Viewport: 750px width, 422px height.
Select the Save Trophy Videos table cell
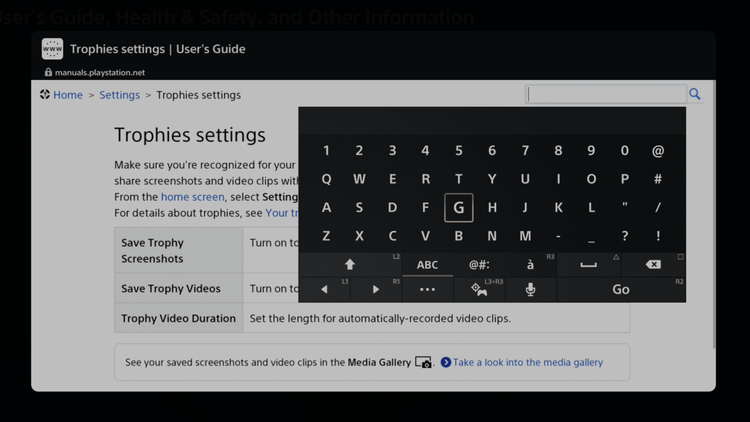point(178,288)
